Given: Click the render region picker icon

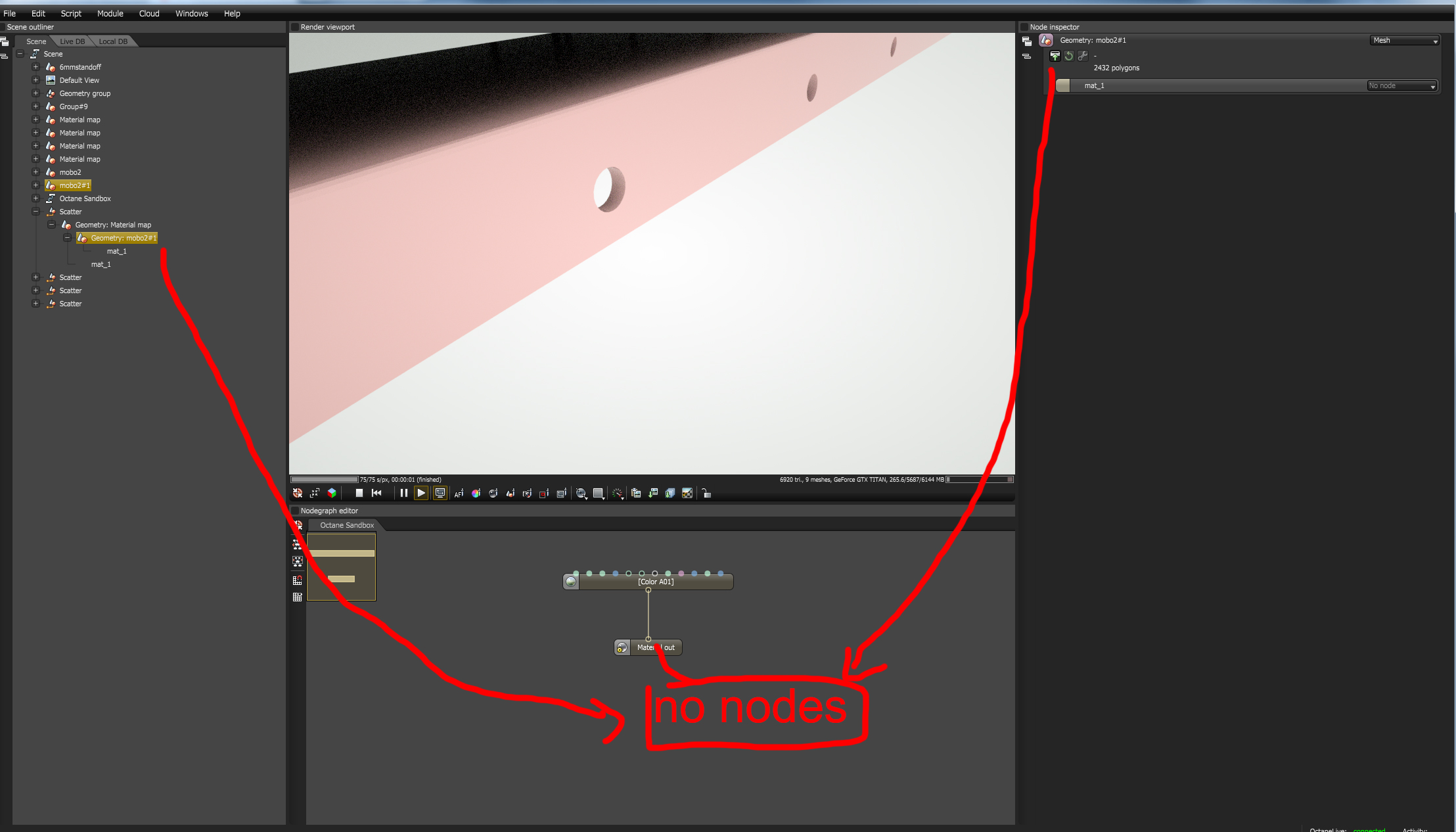Looking at the screenshot, I should pos(544,493).
